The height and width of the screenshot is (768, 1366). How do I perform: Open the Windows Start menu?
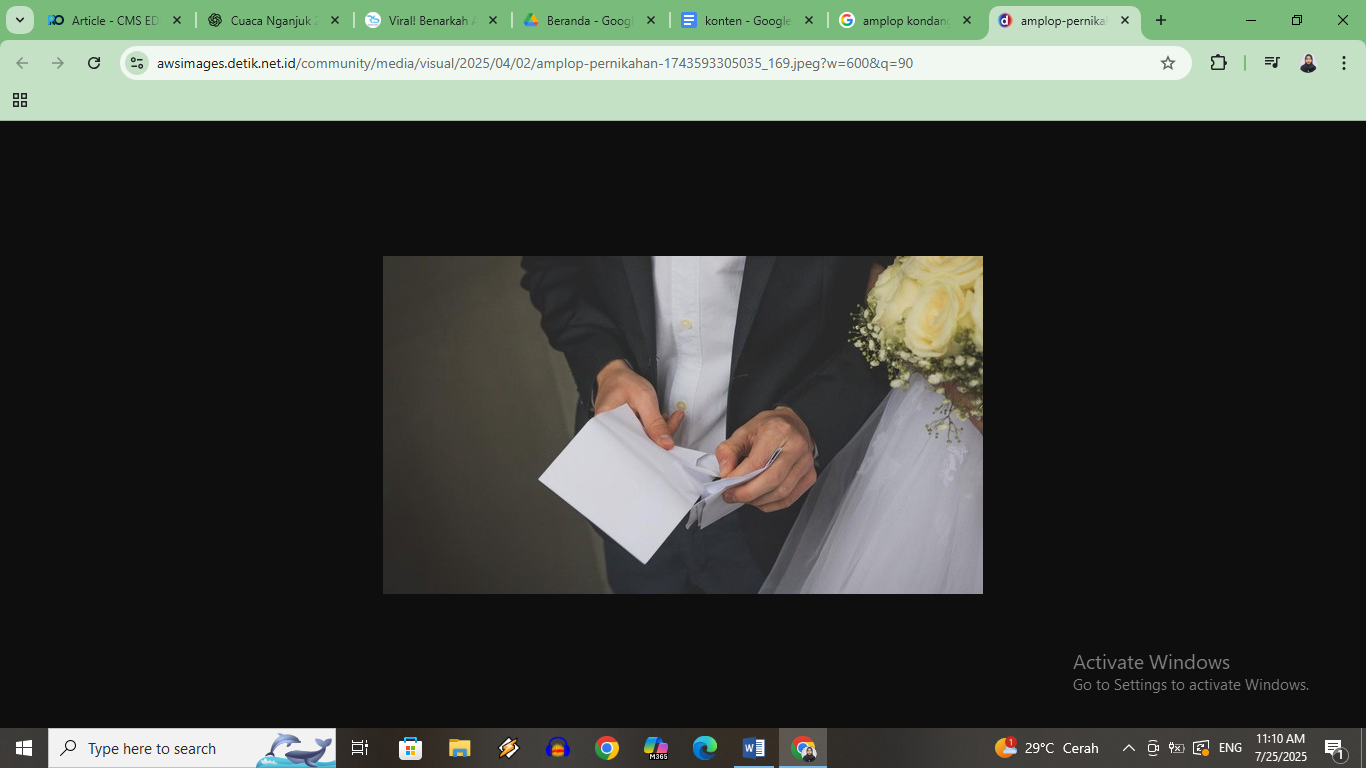[24, 748]
